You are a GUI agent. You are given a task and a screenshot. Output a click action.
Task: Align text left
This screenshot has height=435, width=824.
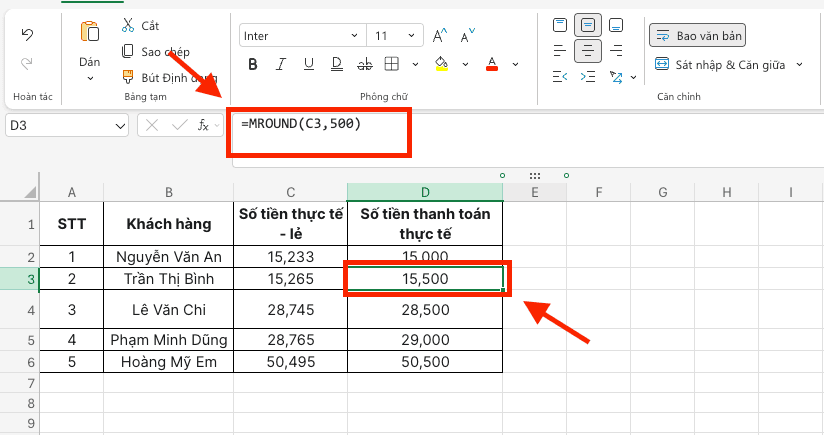(560, 50)
